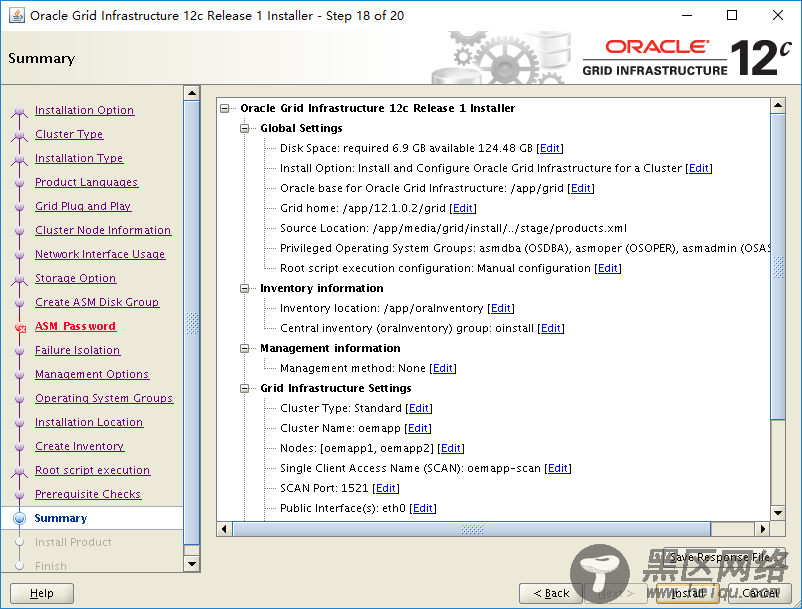Go to Operating System Groups step
The height and width of the screenshot is (609, 802).
coord(104,399)
